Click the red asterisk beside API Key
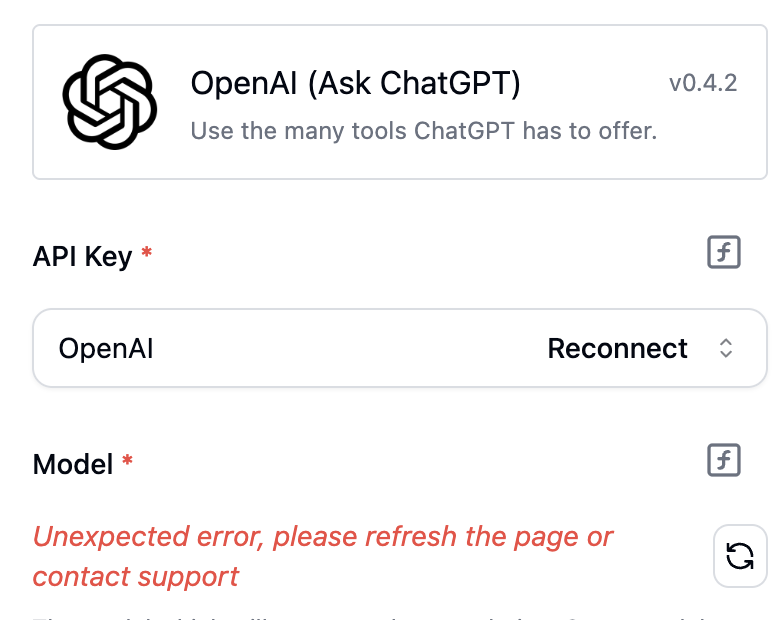782x620 pixels. 147,251
